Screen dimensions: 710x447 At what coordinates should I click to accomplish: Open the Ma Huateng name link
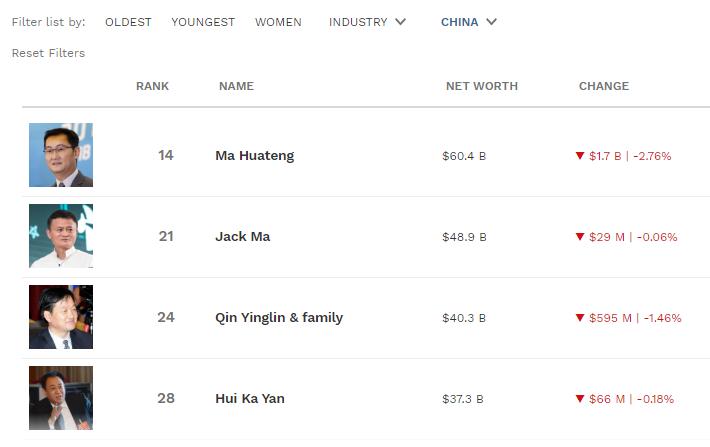254,156
